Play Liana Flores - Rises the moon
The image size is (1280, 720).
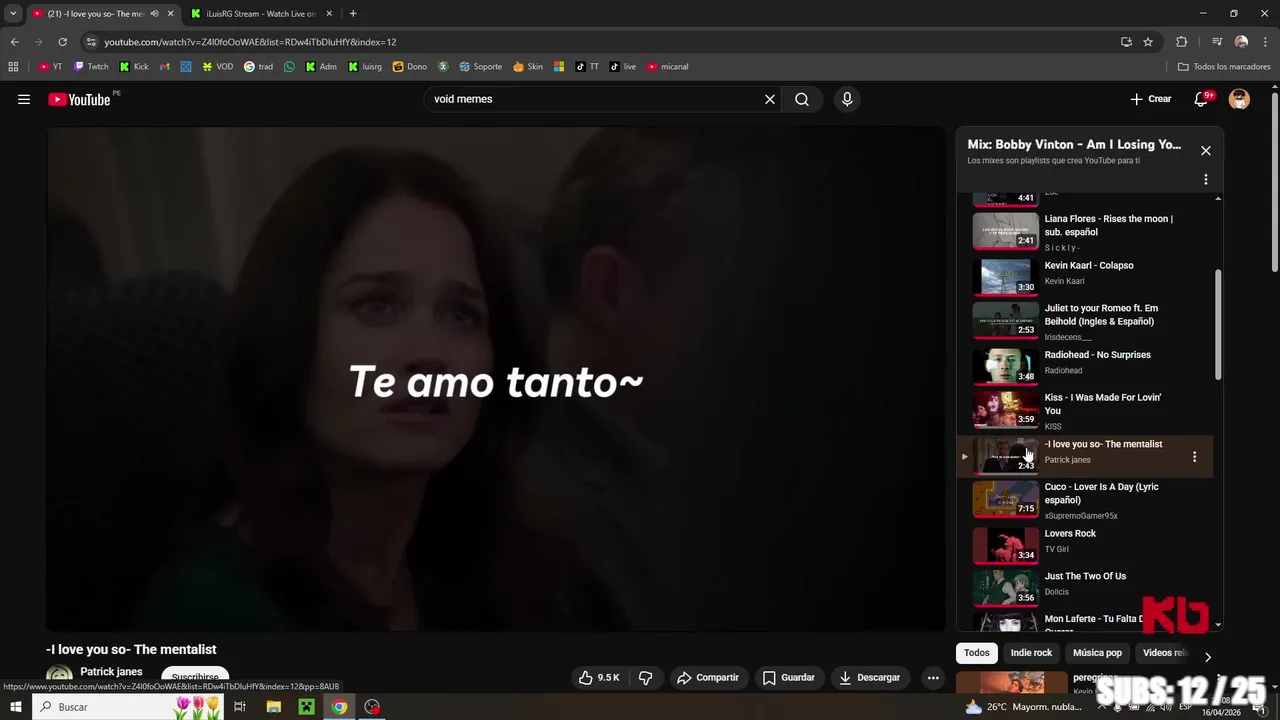pos(1085,232)
